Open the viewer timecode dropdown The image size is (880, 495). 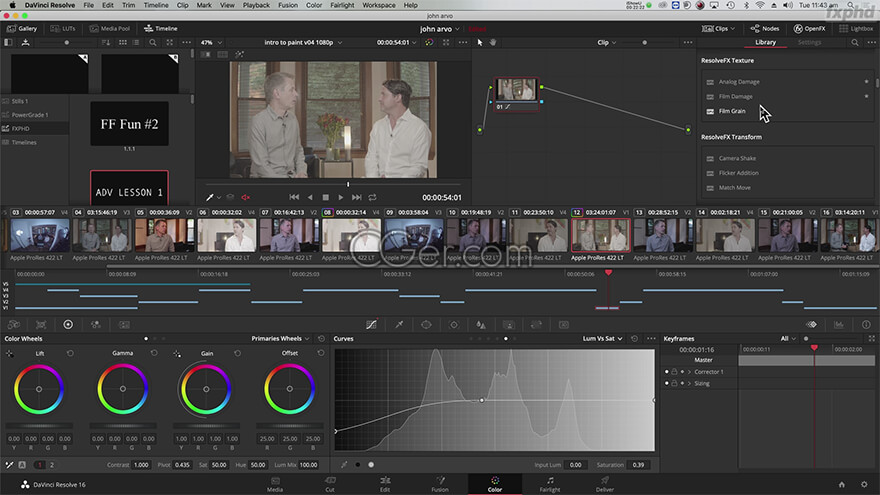tap(396, 43)
